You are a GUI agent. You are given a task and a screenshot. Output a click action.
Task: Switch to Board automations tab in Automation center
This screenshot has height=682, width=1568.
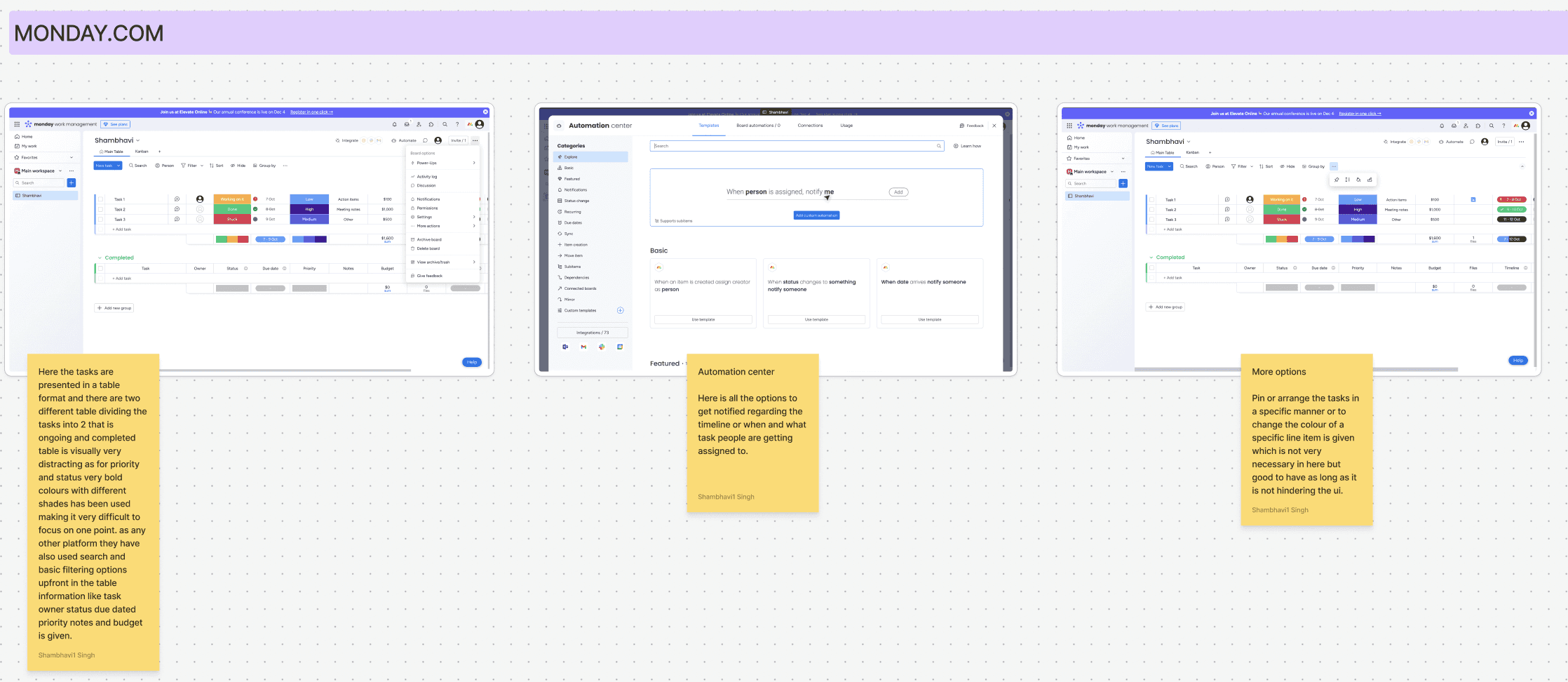tap(758, 126)
